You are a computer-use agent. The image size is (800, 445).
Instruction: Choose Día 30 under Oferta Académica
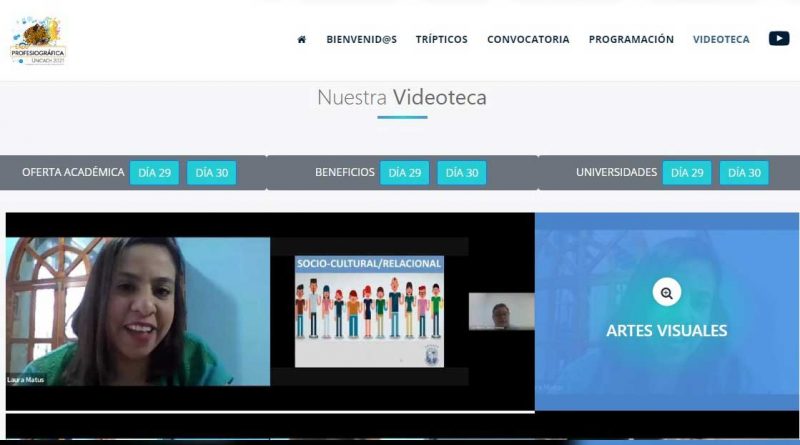[211, 173]
